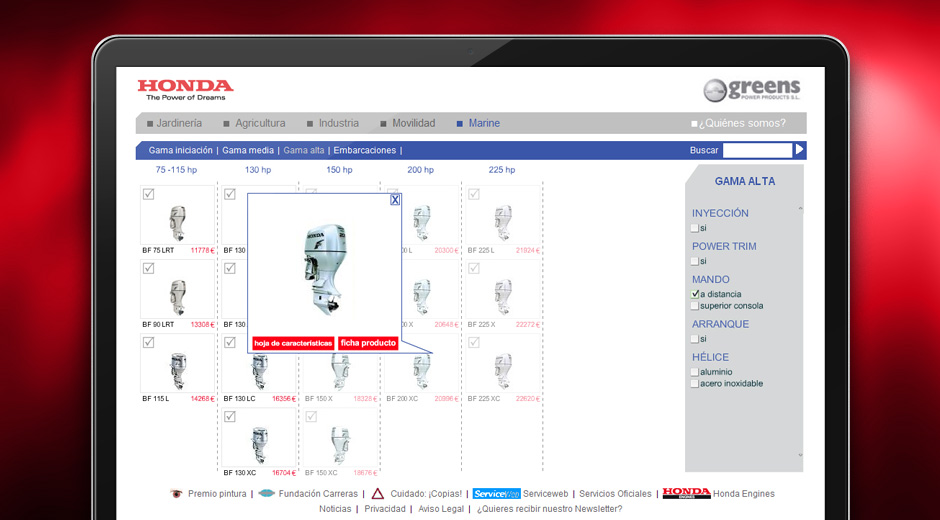The width and height of the screenshot is (940, 520).
Task: Enable the Power Trim si checkbox
Action: pyautogui.click(x=695, y=261)
